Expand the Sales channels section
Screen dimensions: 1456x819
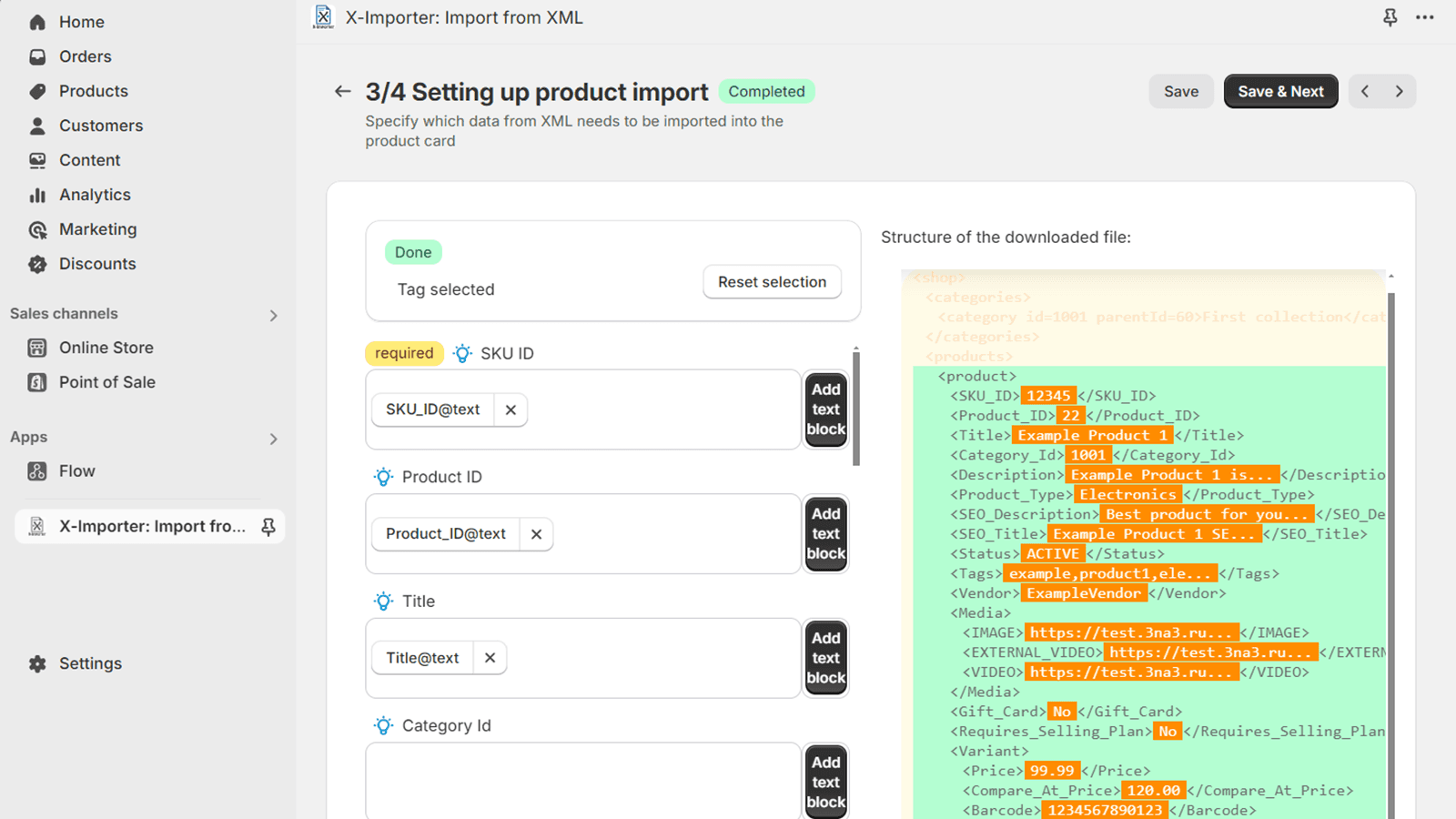(273, 315)
